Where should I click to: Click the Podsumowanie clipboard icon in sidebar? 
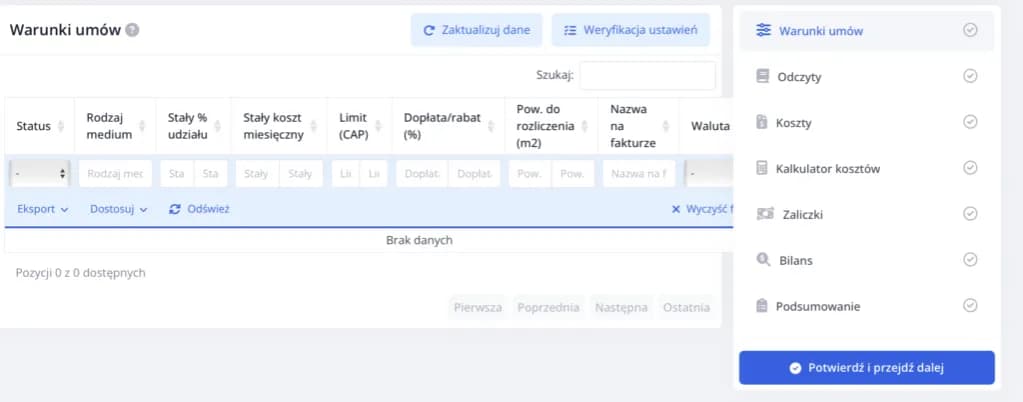[x=761, y=305]
